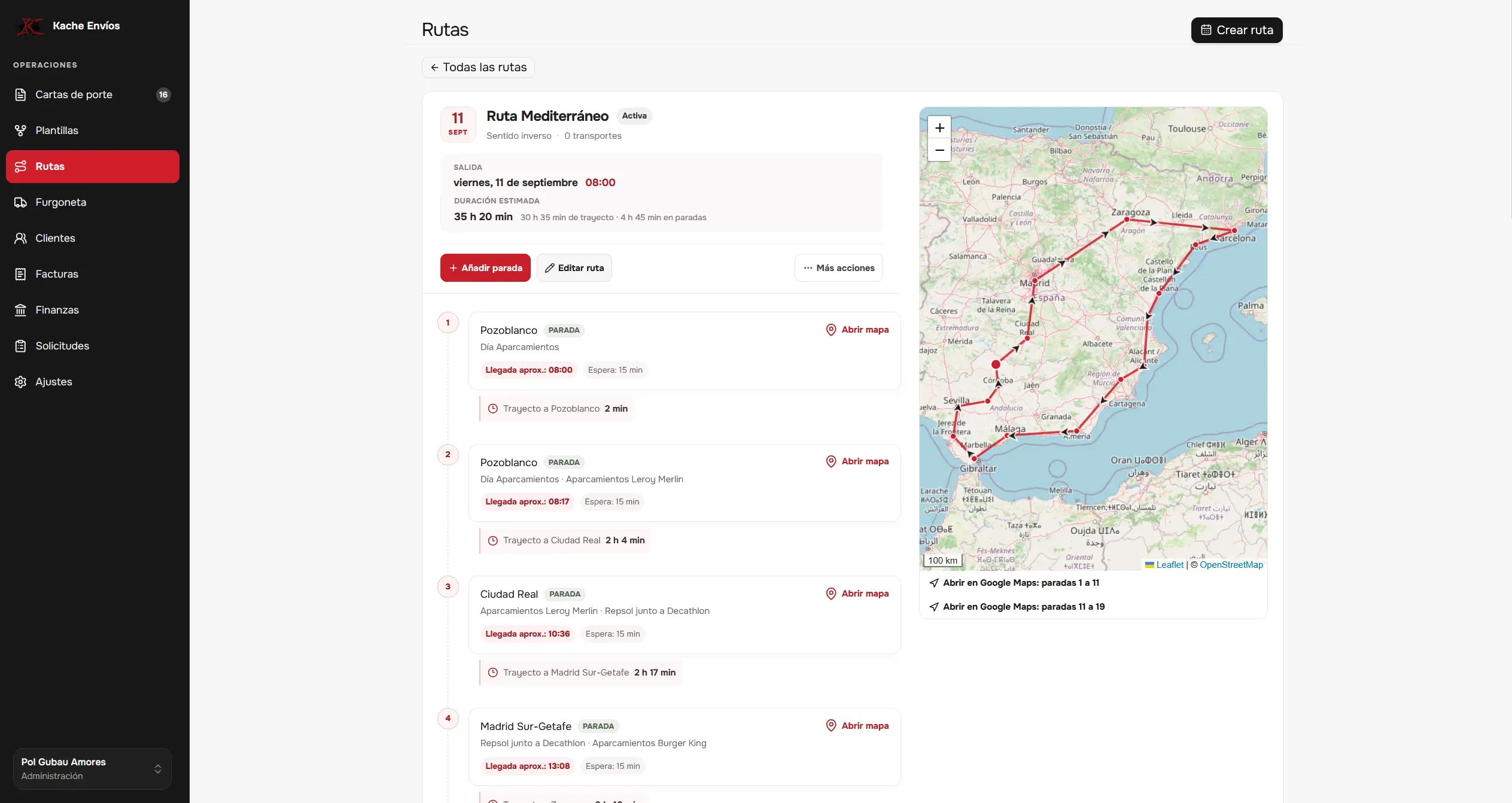Click stop number 3 marker
This screenshot has width=1512, height=803.
[448, 586]
